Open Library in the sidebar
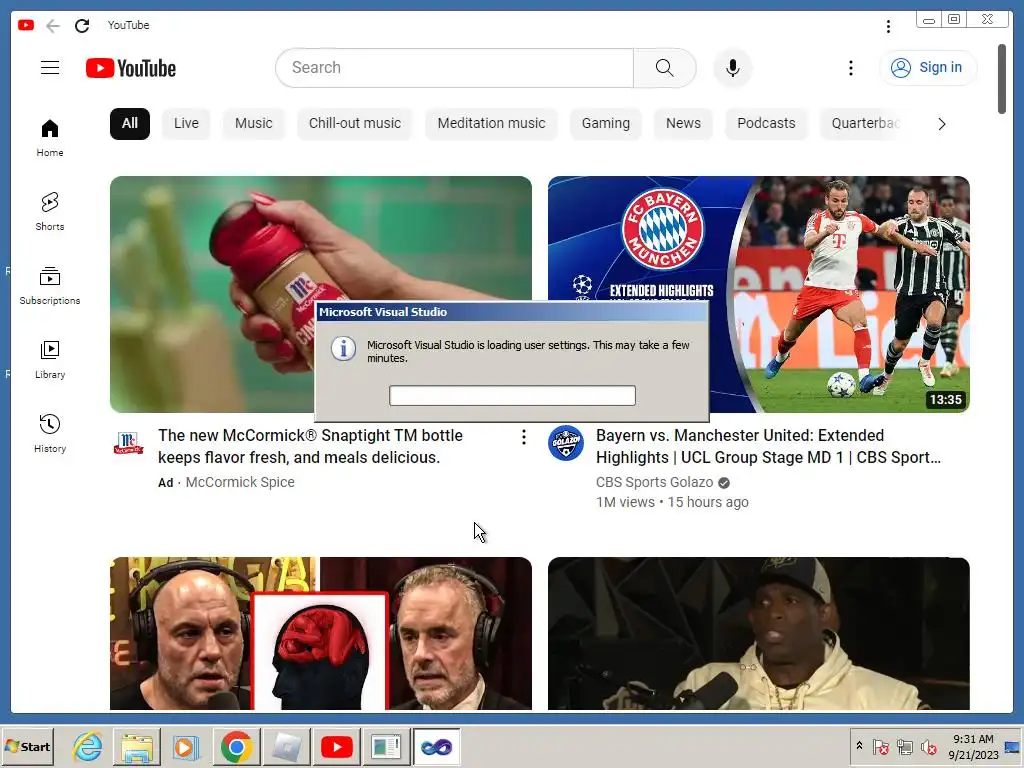This screenshot has width=1024, height=768. click(50, 360)
